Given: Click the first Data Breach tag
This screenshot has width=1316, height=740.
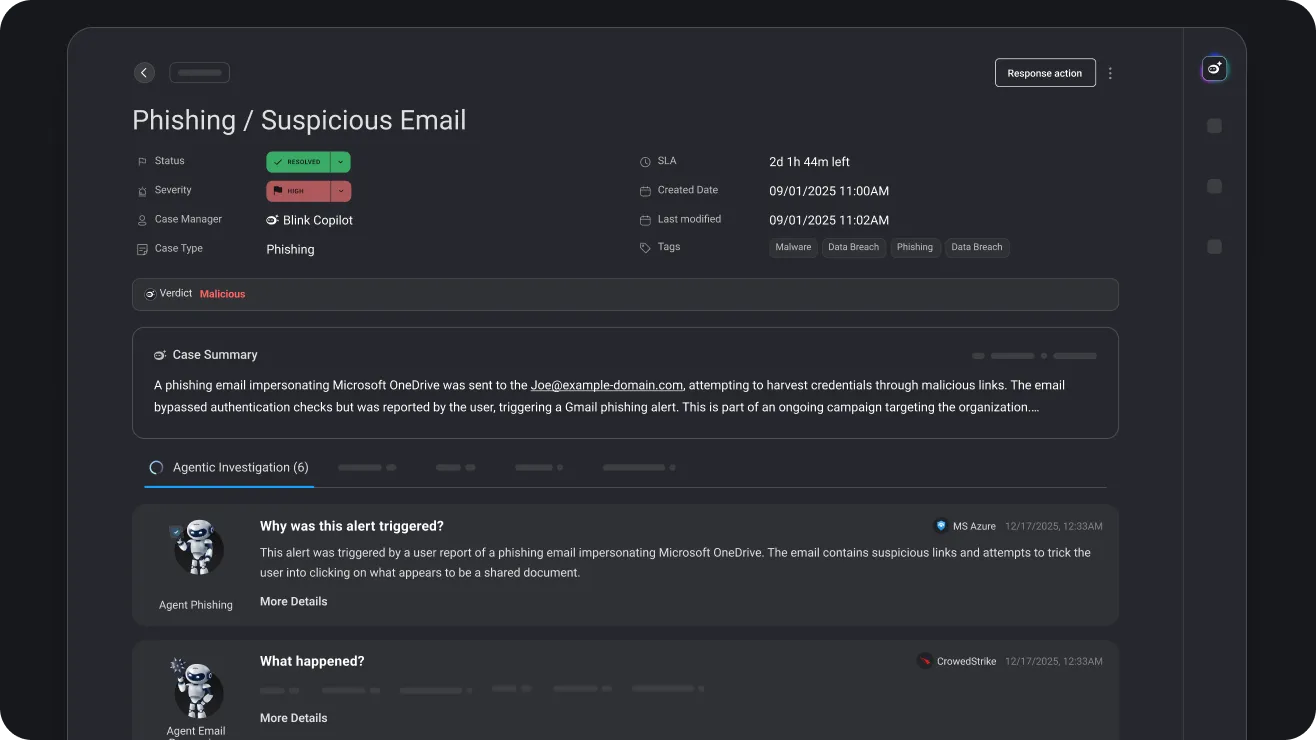Looking at the screenshot, I should [x=854, y=248].
